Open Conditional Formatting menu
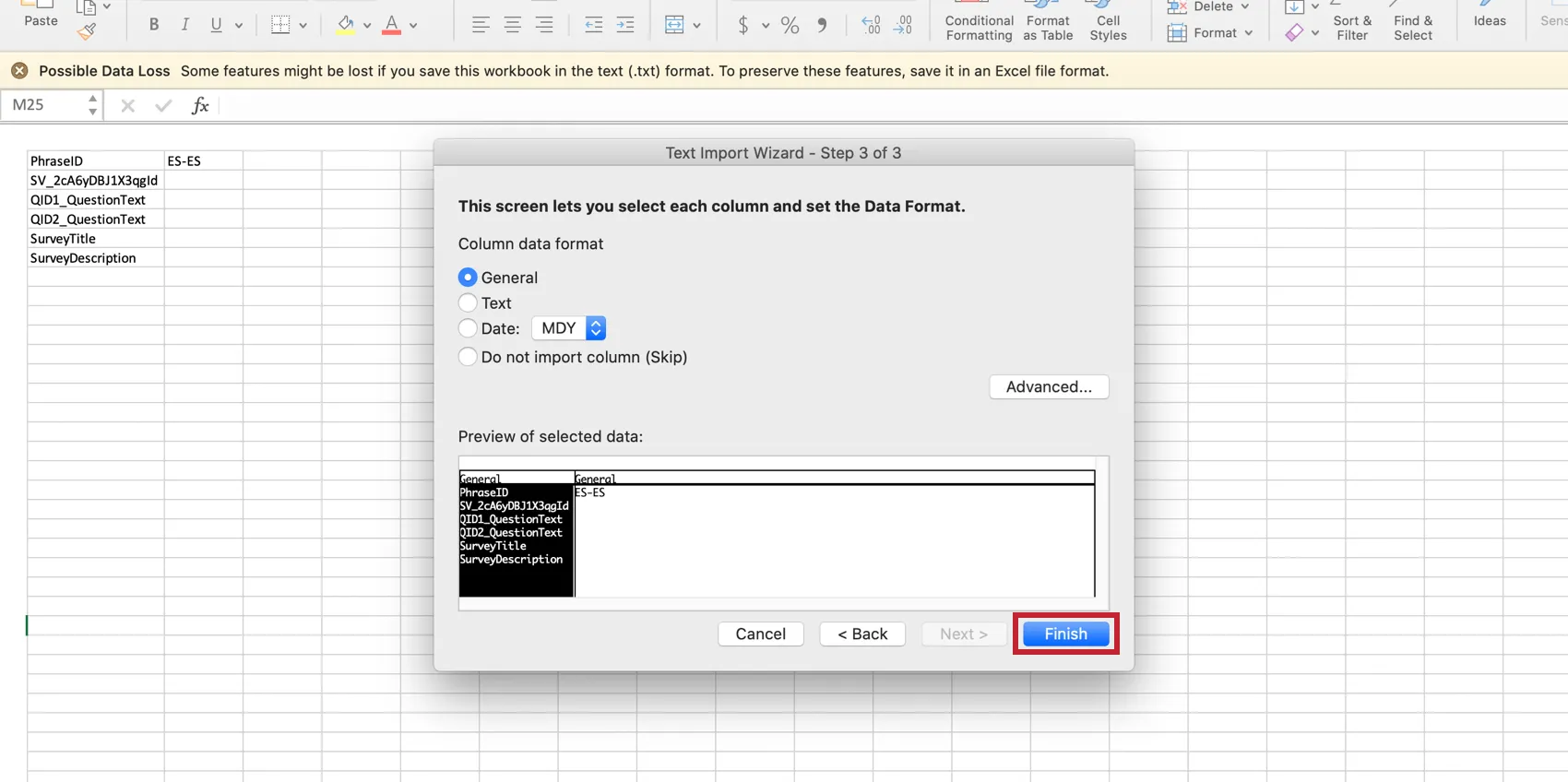Screen dimensions: 1568x782 click(979, 22)
